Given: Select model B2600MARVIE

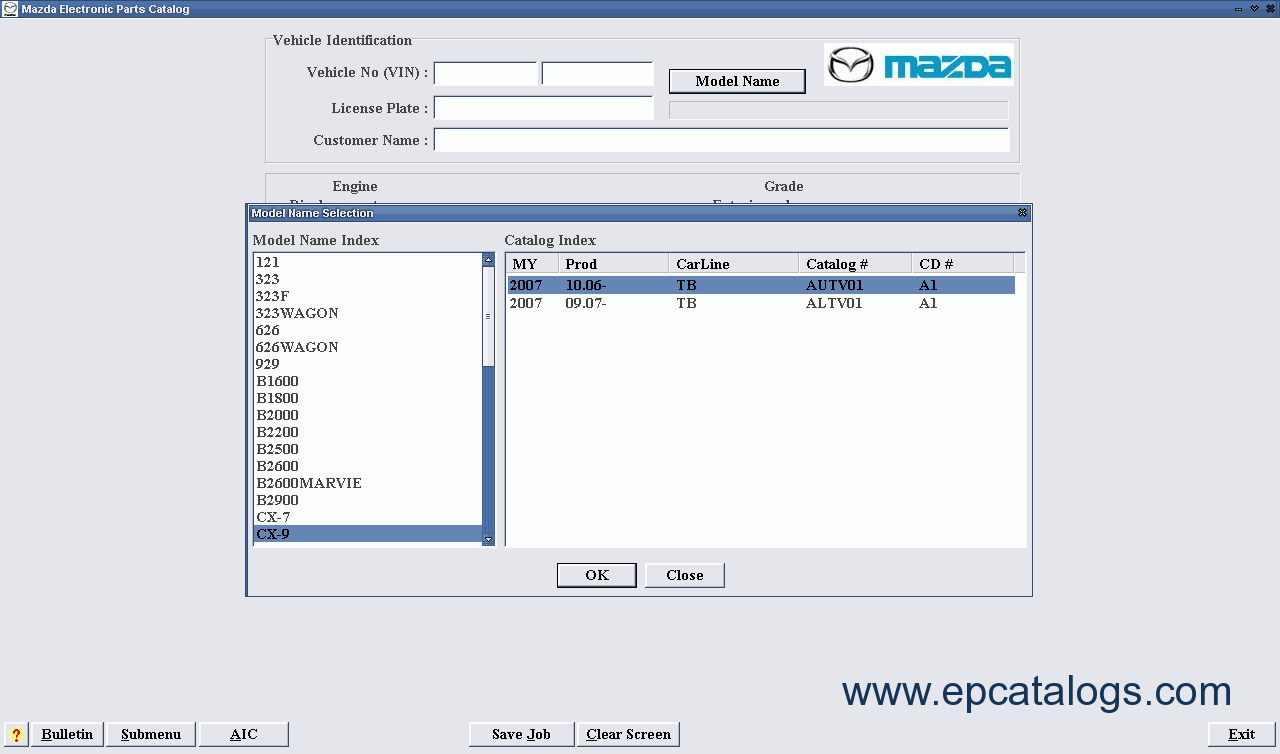Looking at the screenshot, I should (x=368, y=483).
